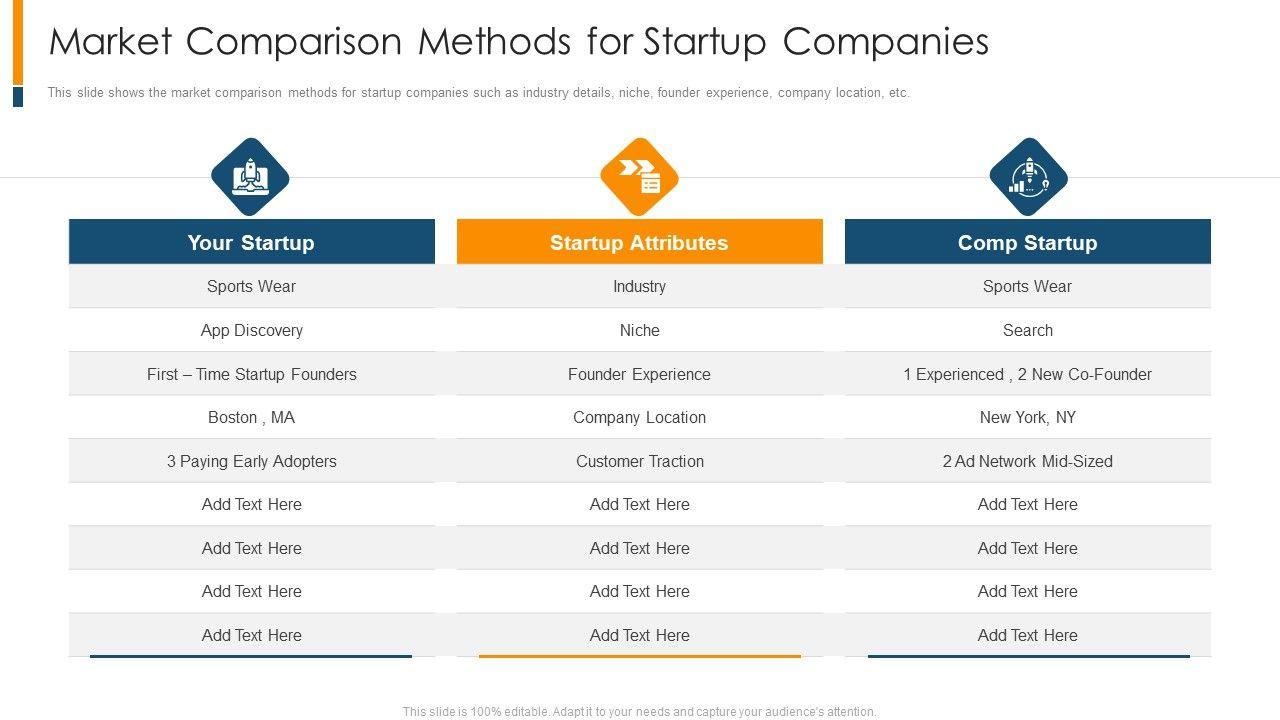
Task: Select the Niche attribute cell
Action: click(x=639, y=330)
